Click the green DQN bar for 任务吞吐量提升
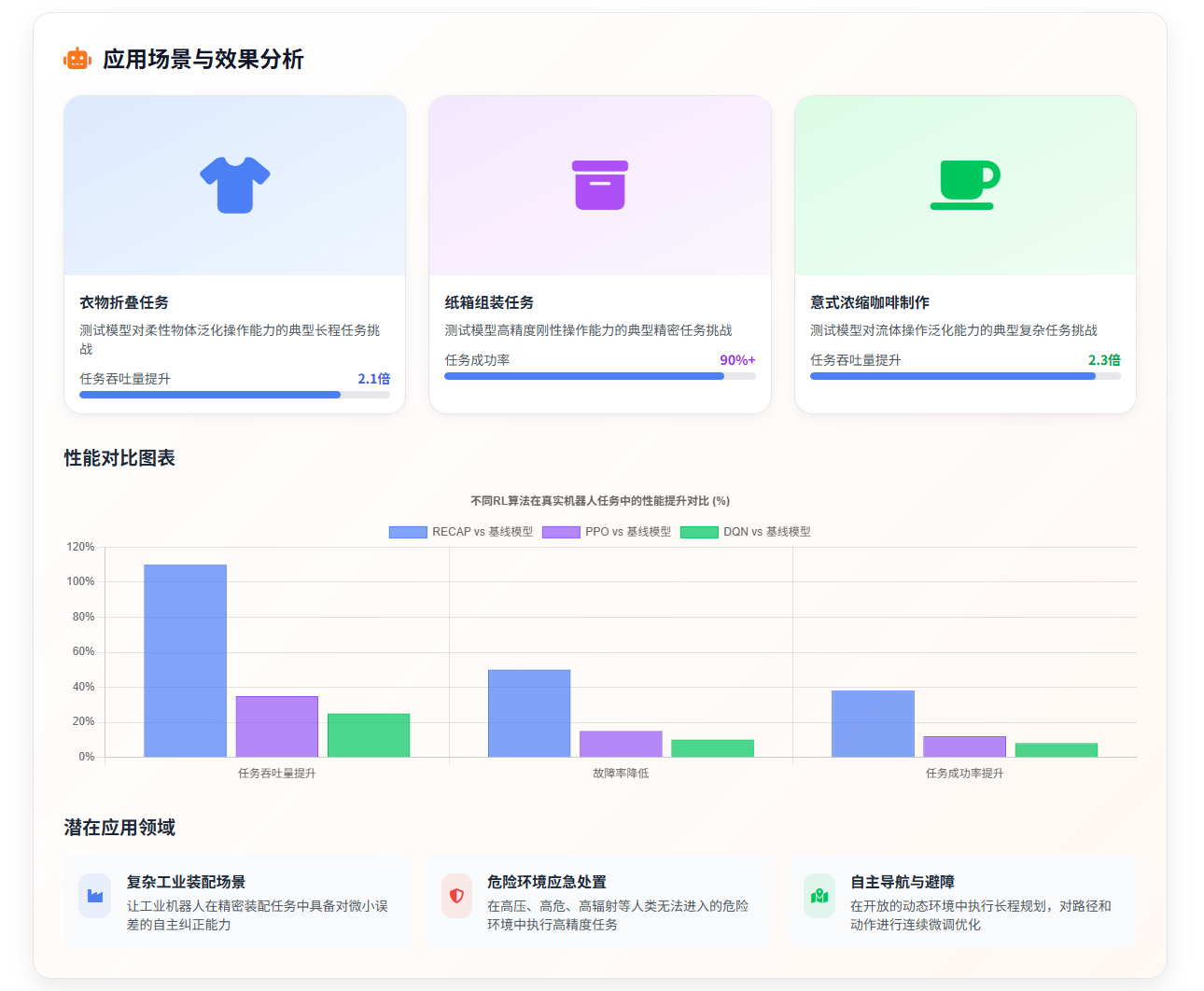Viewport: 1204px width, 991px height. tap(369, 735)
